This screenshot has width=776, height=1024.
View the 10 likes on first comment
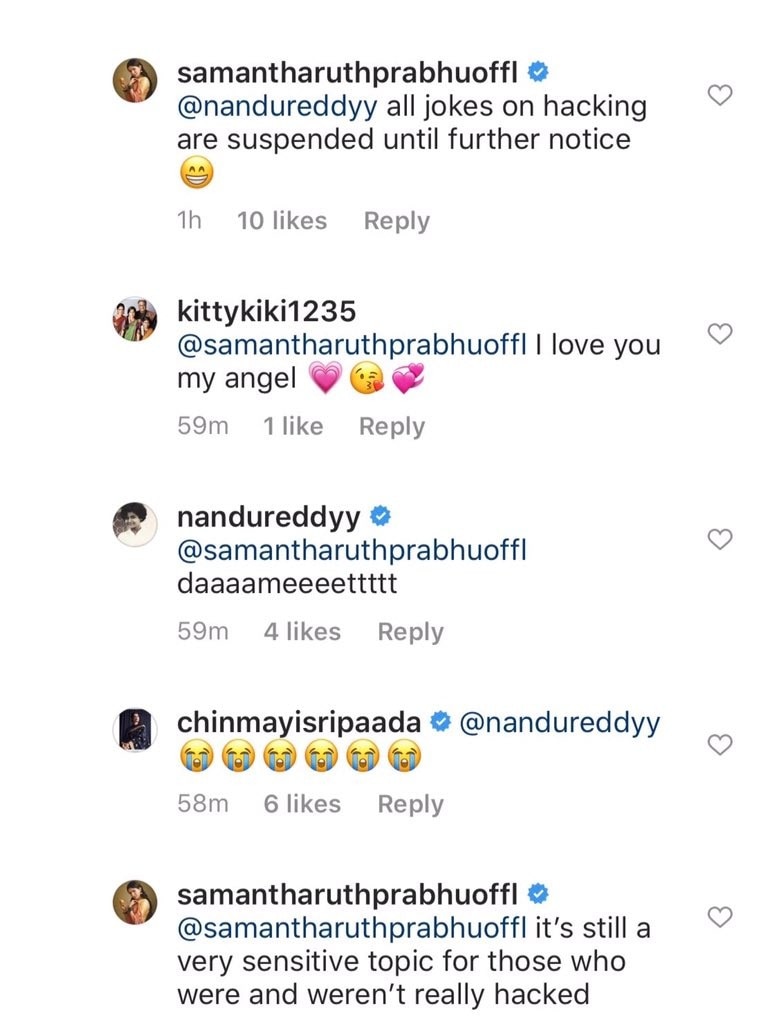pos(281,221)
